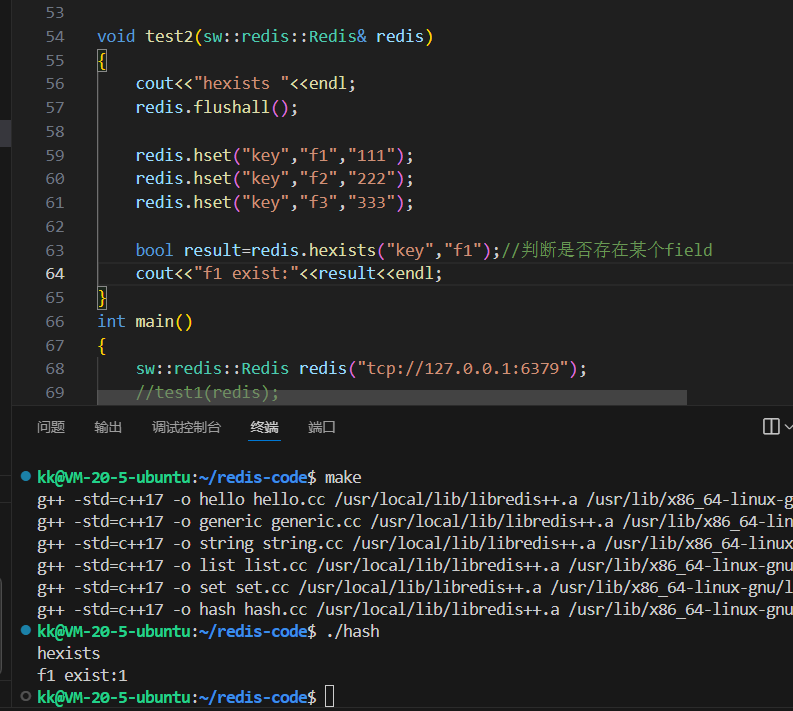This screenshot has height=711, width=793.
Task: Open the 问题 panel tab
Action: [51, 427]
